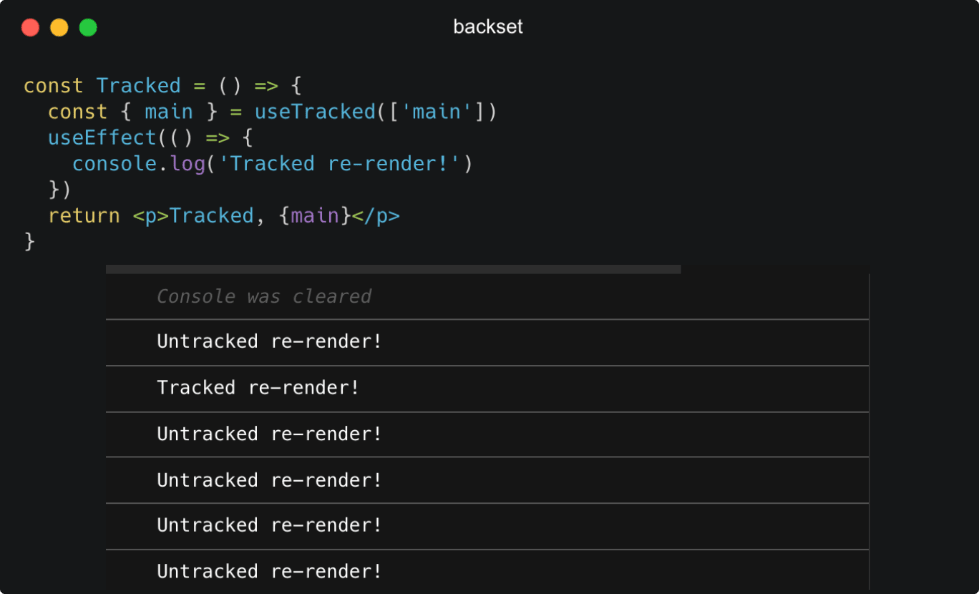This screenshot has height=594, width=979.
Task: Click the gray horizontal bar above the console
Action: [x=393, y=269]
